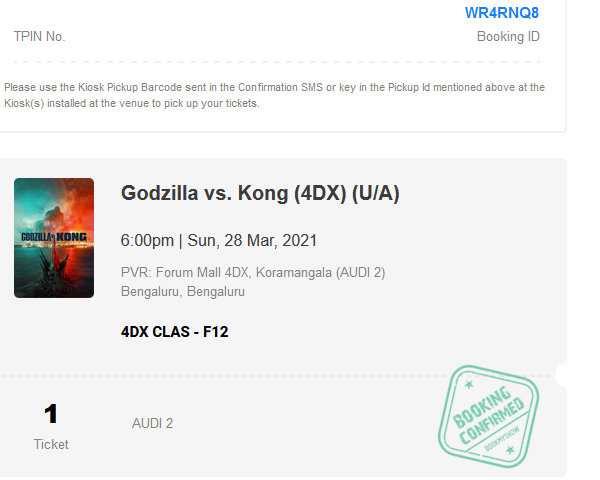The image size is (600, 480).
Task: Click the kiosk pickup instructions paragraph
Action: pos(274,95)
